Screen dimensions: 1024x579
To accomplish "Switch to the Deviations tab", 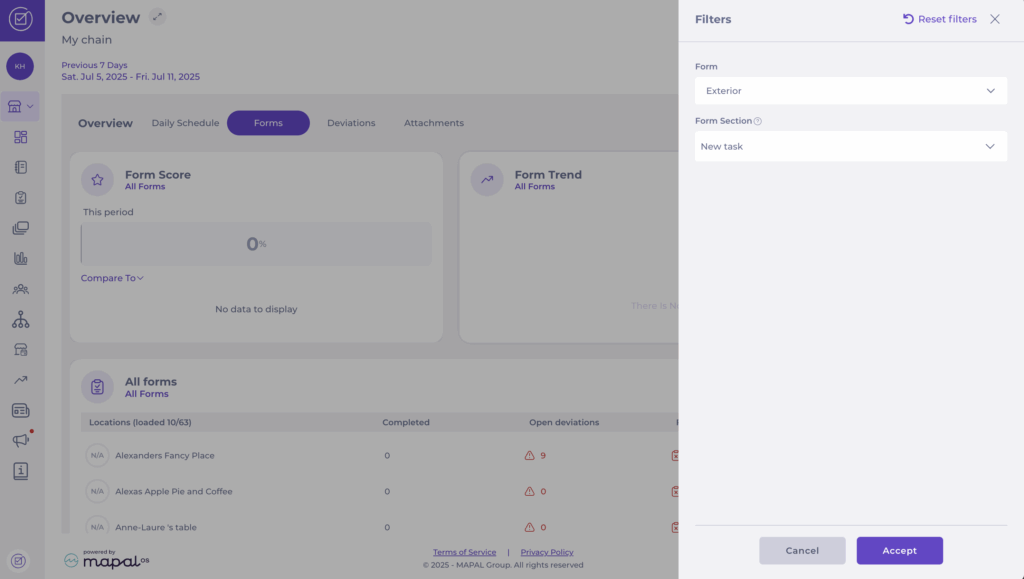I will [x=351, y=123].
